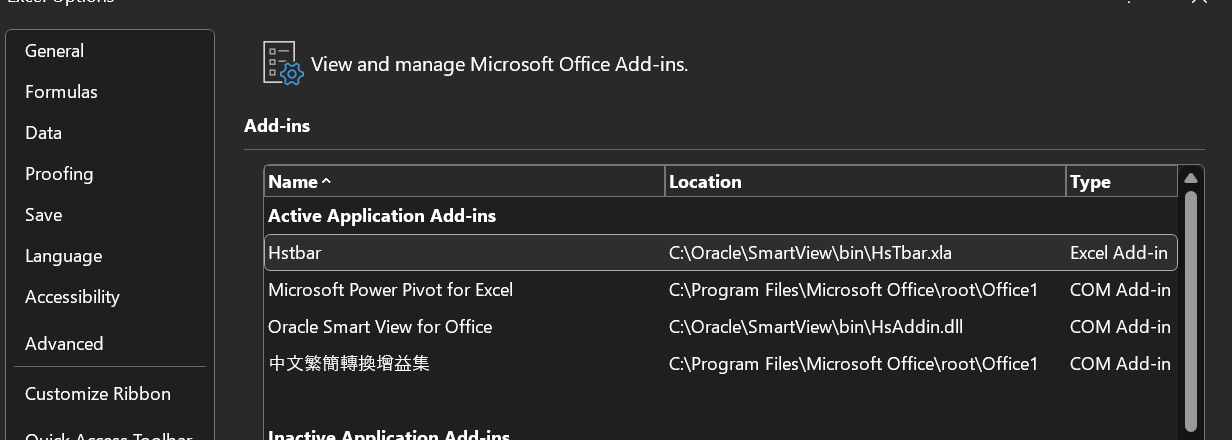Image resolution: width=1232 pixels, height=440 pixels.
Task: Click the sort arrow beside Name
Action: coord(326,182)
